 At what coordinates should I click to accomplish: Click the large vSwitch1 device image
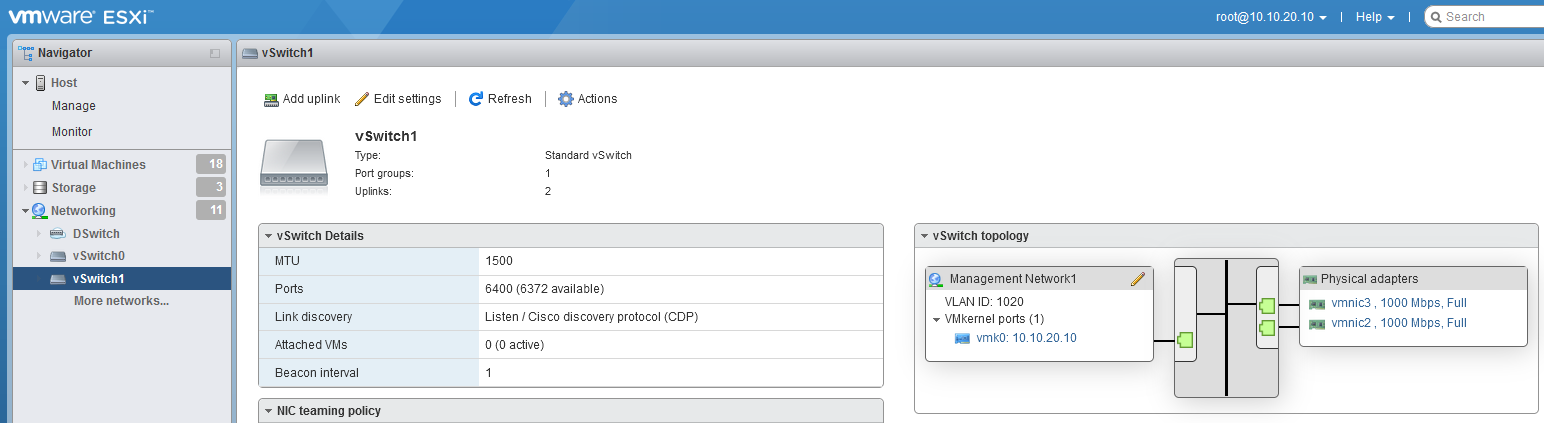coord(293,162)
